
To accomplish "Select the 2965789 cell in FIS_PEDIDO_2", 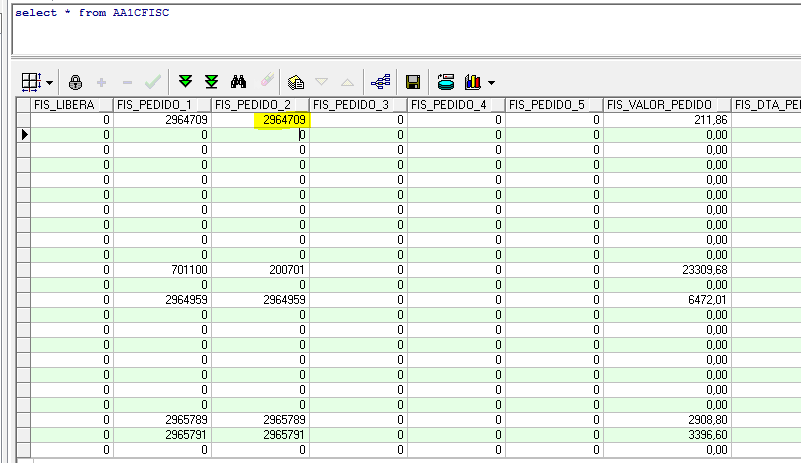I will 261,420.
